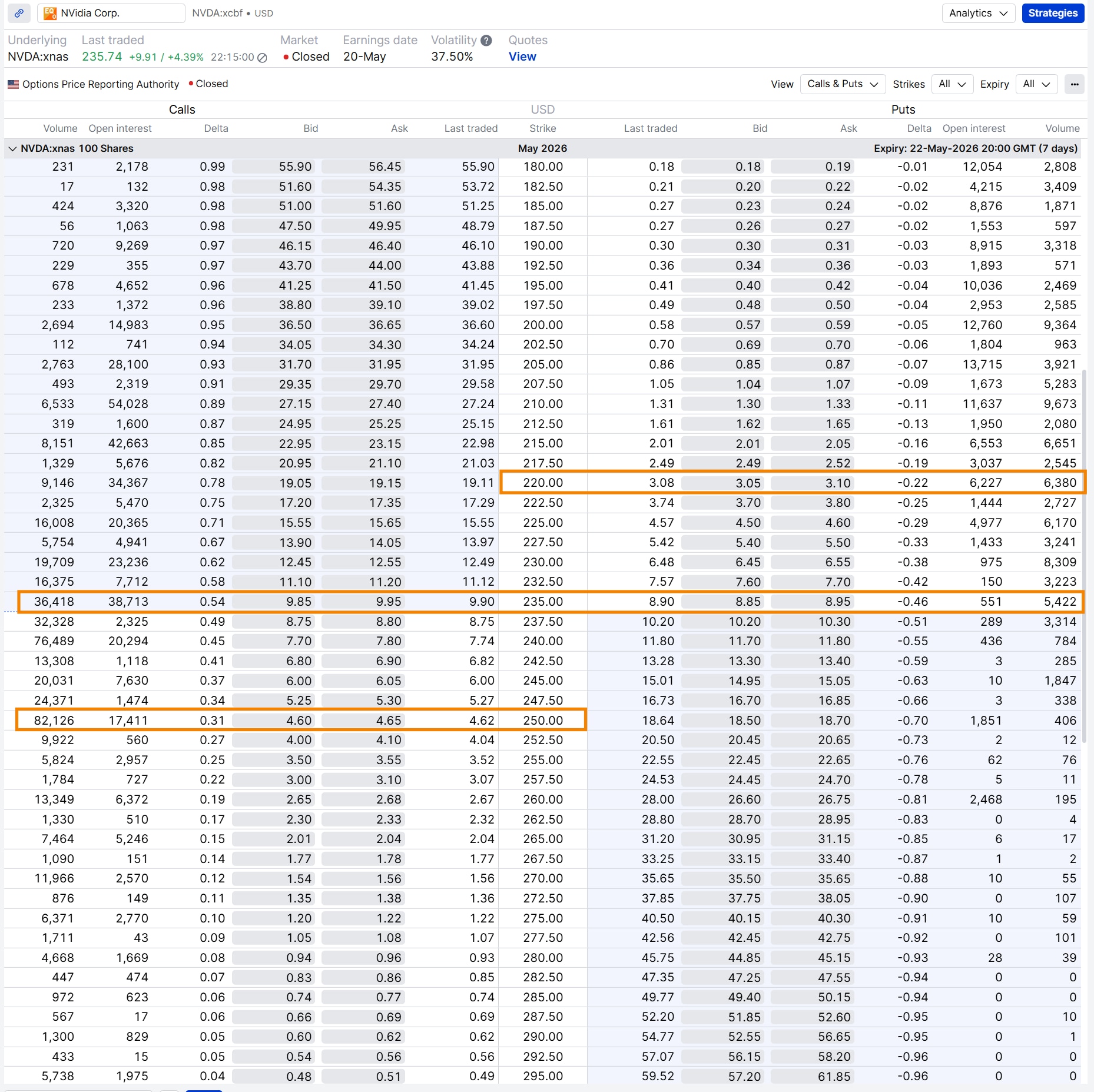The height and width of the screenshot is (1092, 1094).
Task: Click the Underlying NVDA:xnas label
Action: pos(38,57)
